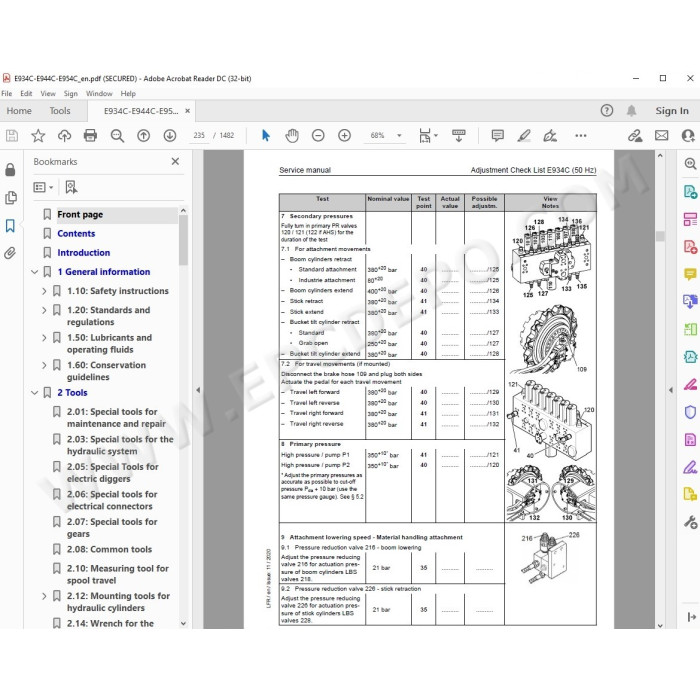
Task: Click the Print file icon
Action: coord(90,135)
